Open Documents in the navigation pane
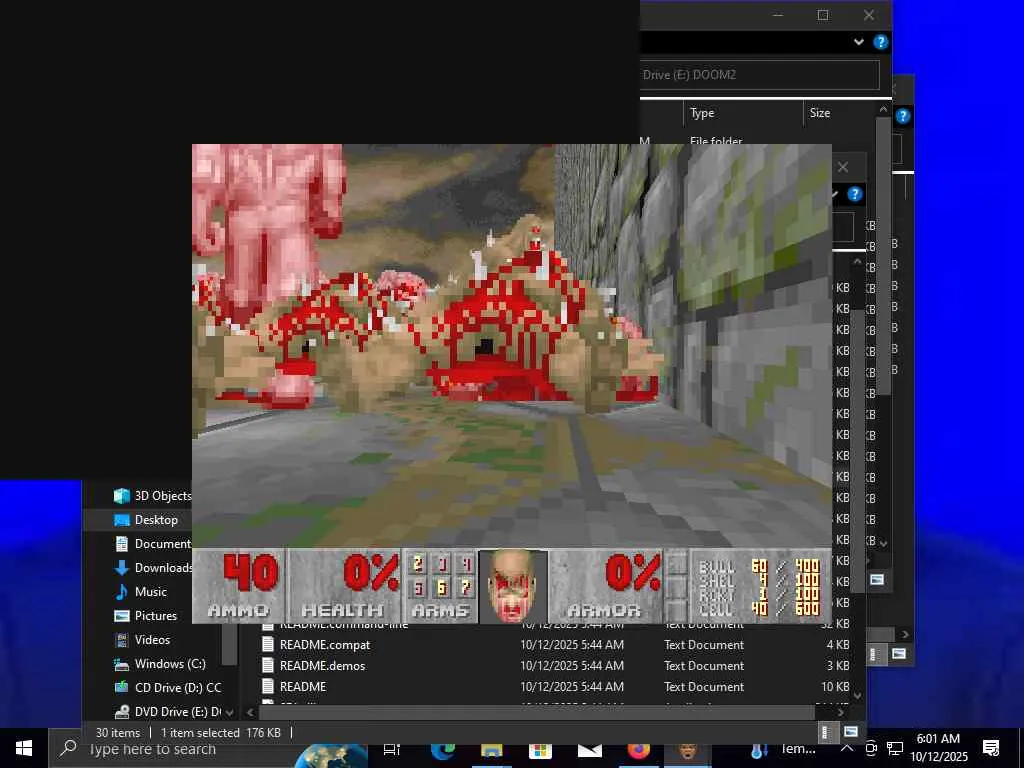The image size is (1024, 768). coord(163,543)
